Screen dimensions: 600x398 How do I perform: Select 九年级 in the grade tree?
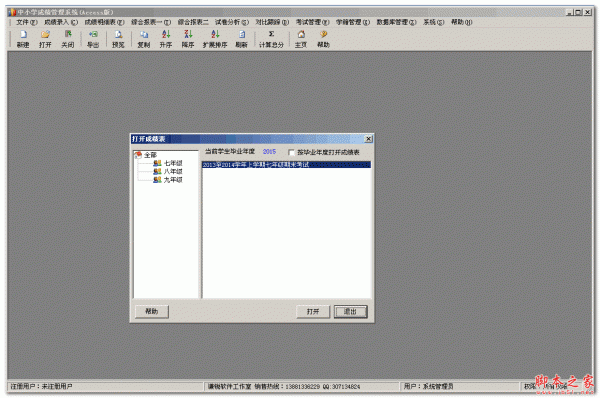point(173,180)
